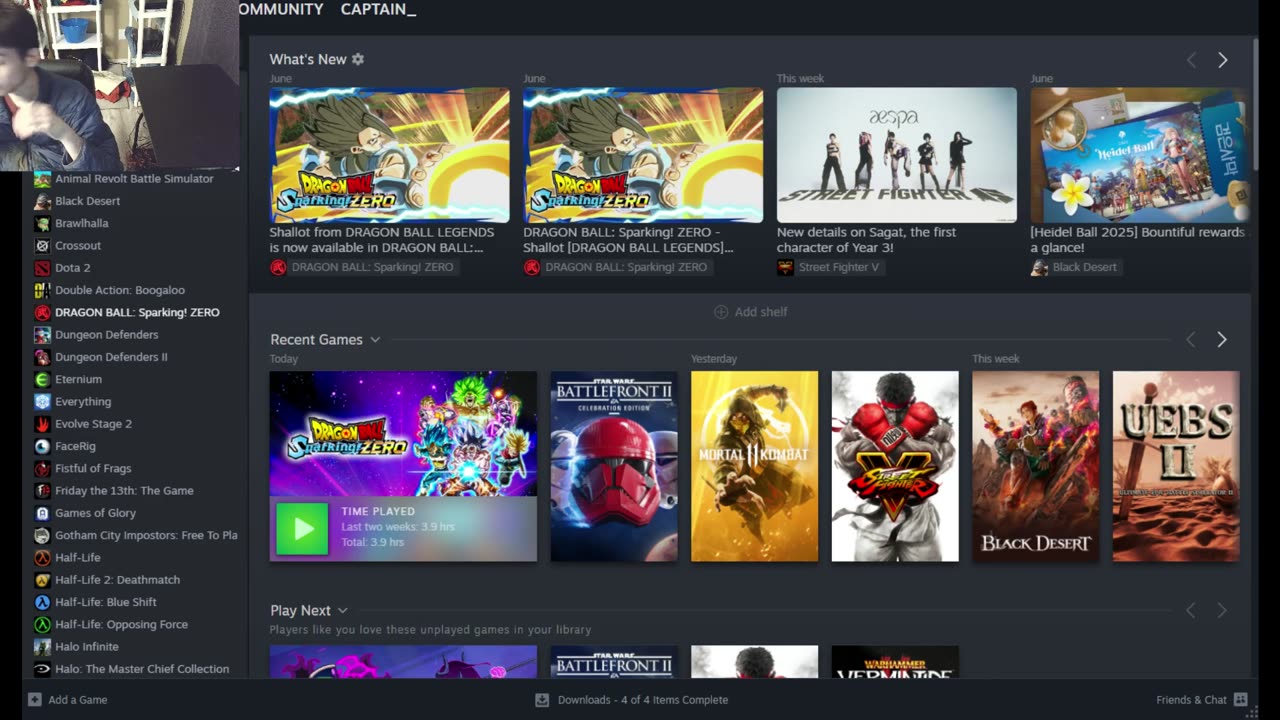Click Black Desert news tag
1280x720 pixels.
tap(1075, 267)
